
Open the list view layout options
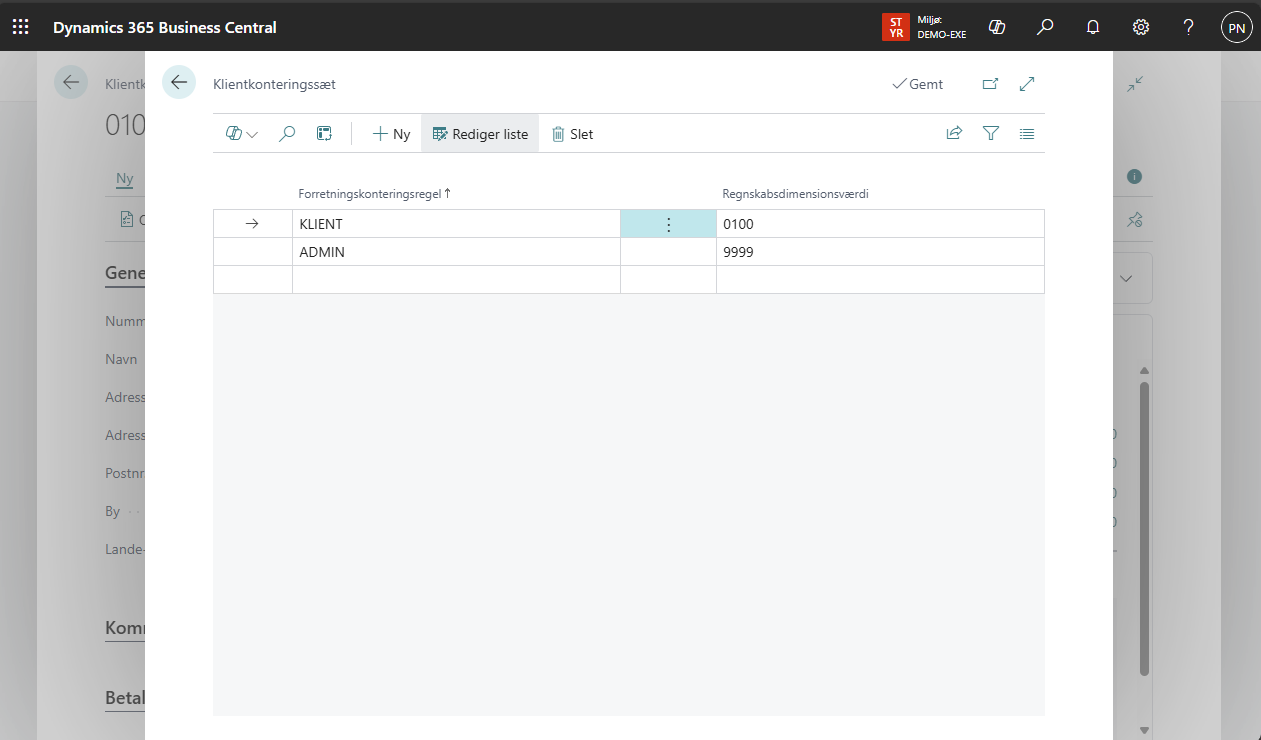coord(1027,133)
